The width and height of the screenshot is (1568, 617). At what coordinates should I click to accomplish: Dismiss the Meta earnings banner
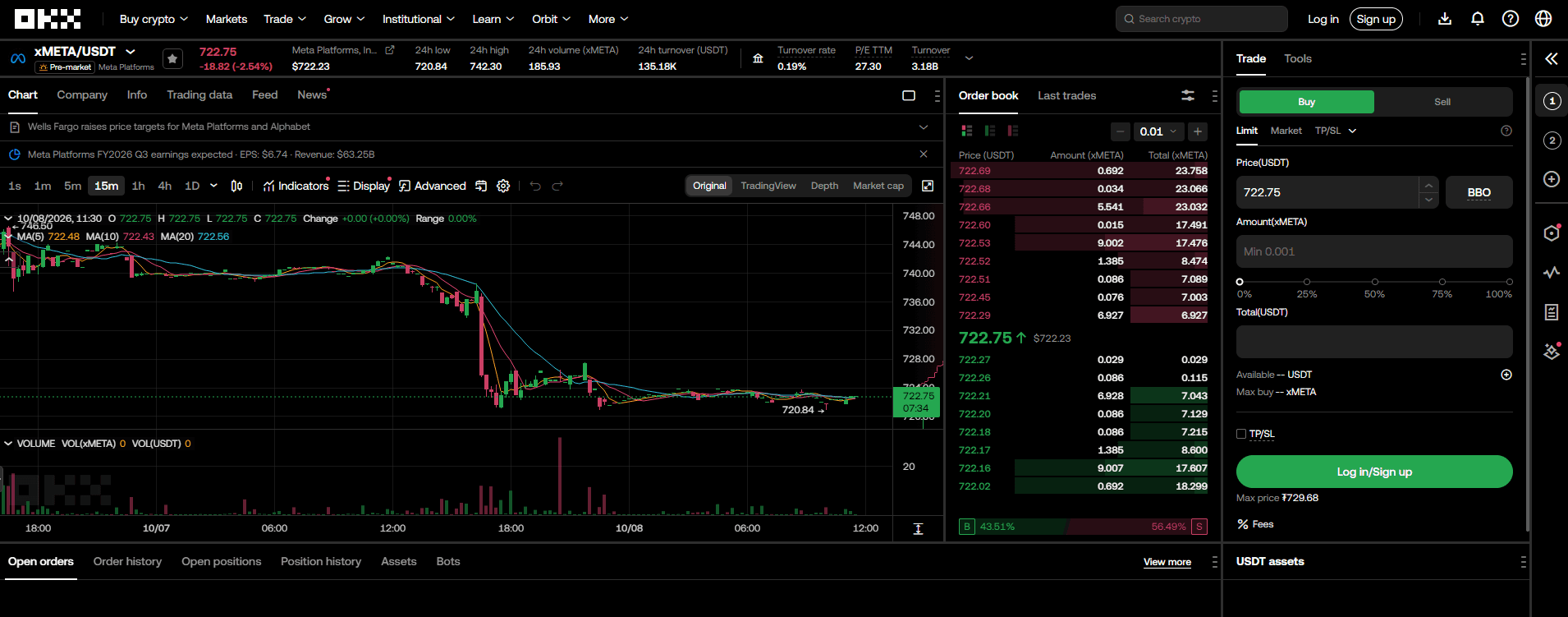click(924, 154)
